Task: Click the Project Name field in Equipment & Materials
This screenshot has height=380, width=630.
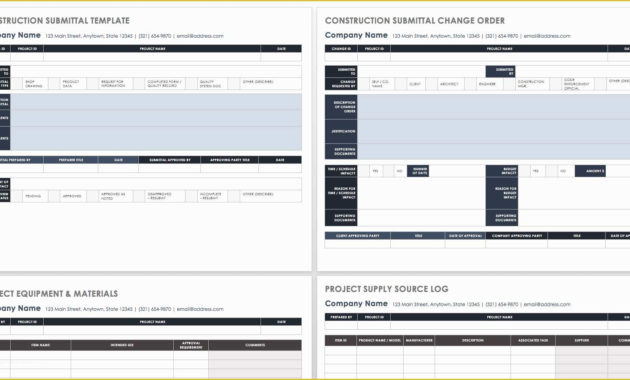Action: [x=152, y=330]
